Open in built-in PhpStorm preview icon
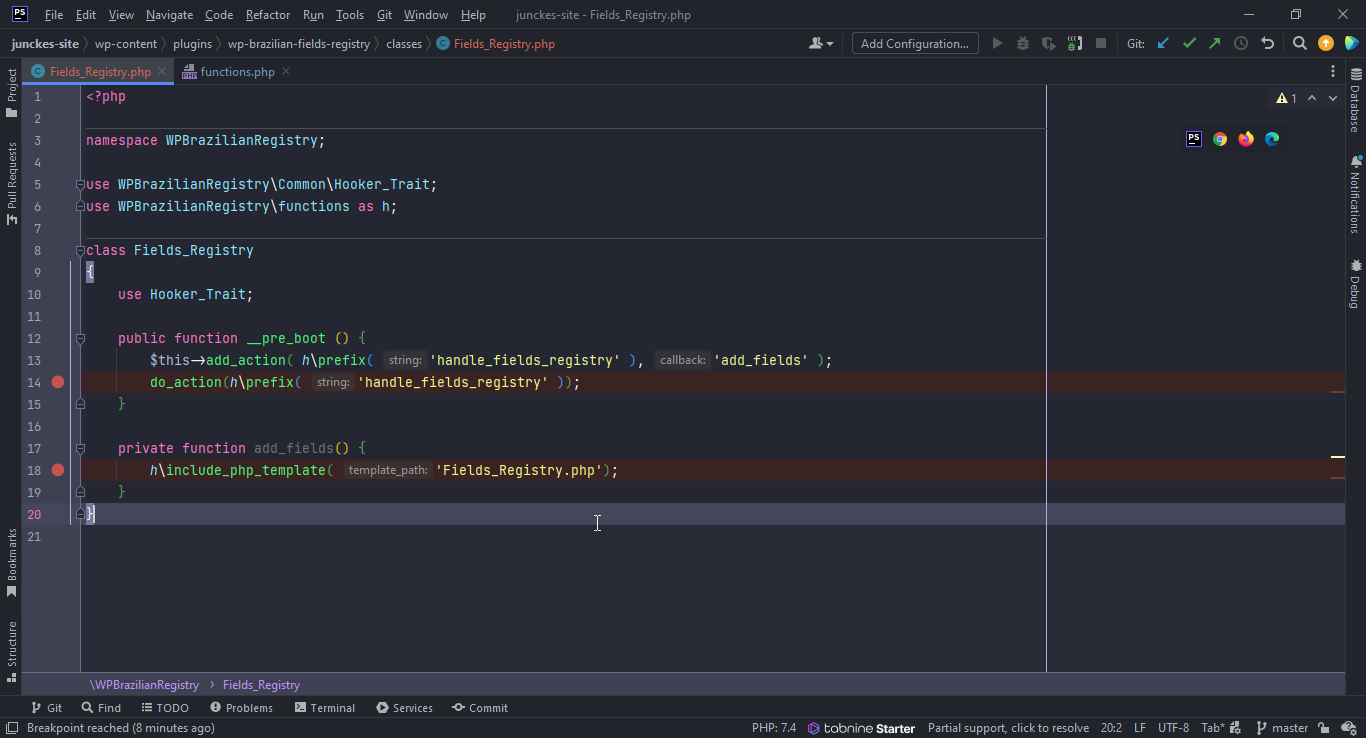 (x=1194, y=139)
